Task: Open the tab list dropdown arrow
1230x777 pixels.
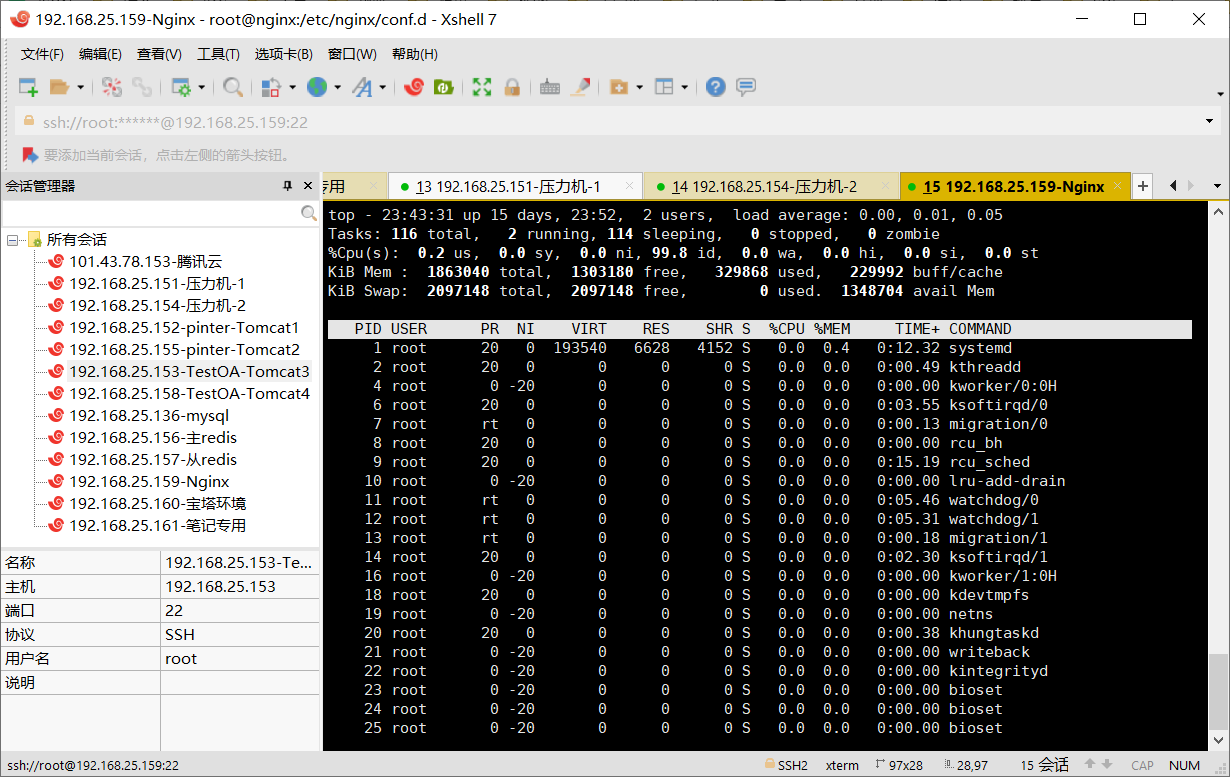Action: 1217,186
